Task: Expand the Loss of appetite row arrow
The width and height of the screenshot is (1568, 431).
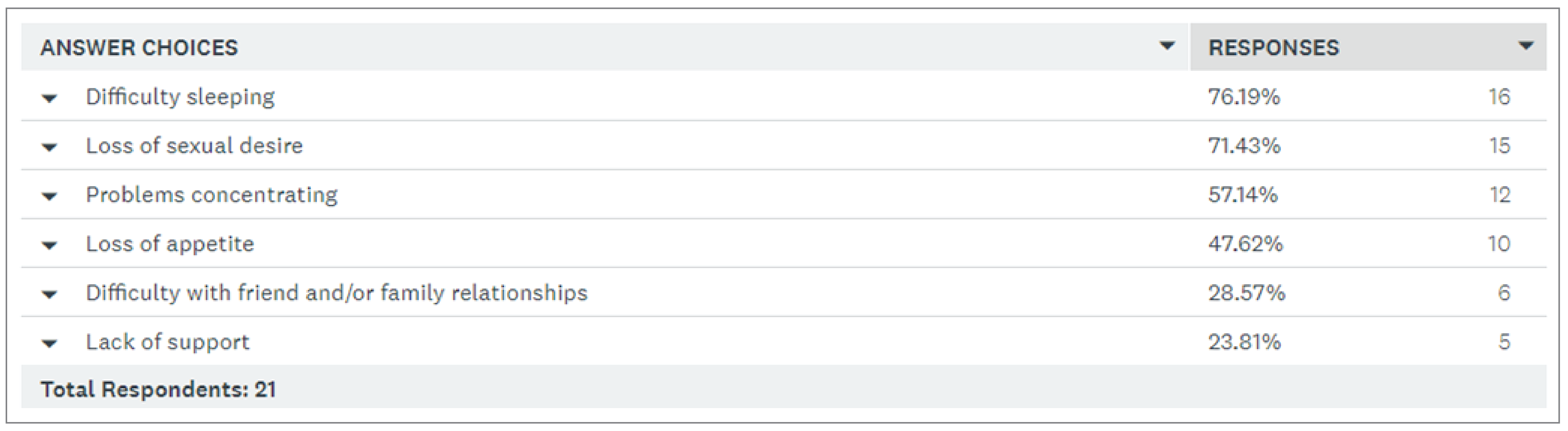Action: click(49, 245)
